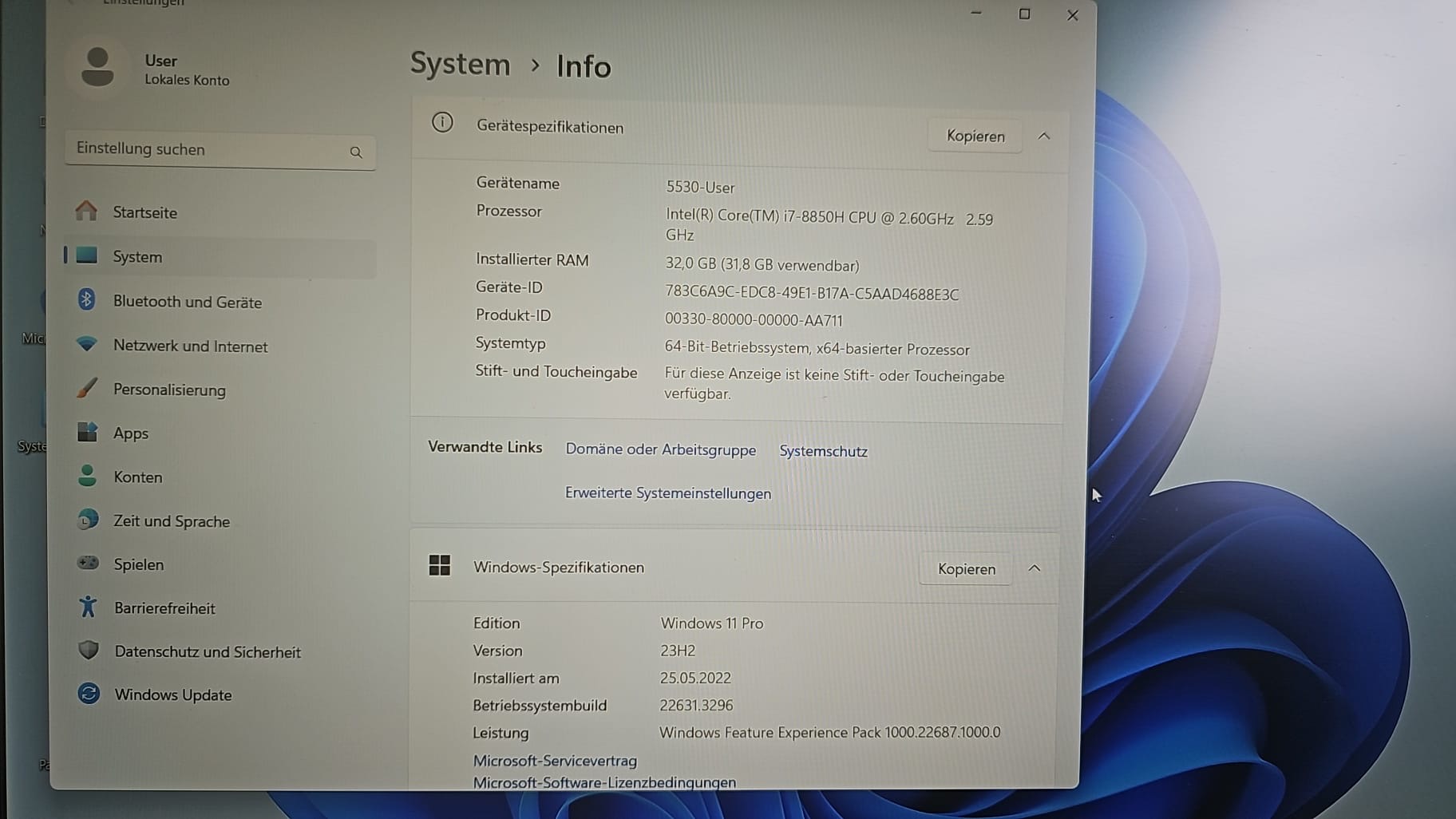Screen dimensions: 1456x819
Task: Click the install date 25.05.2022
Action: tap(695, 678)
